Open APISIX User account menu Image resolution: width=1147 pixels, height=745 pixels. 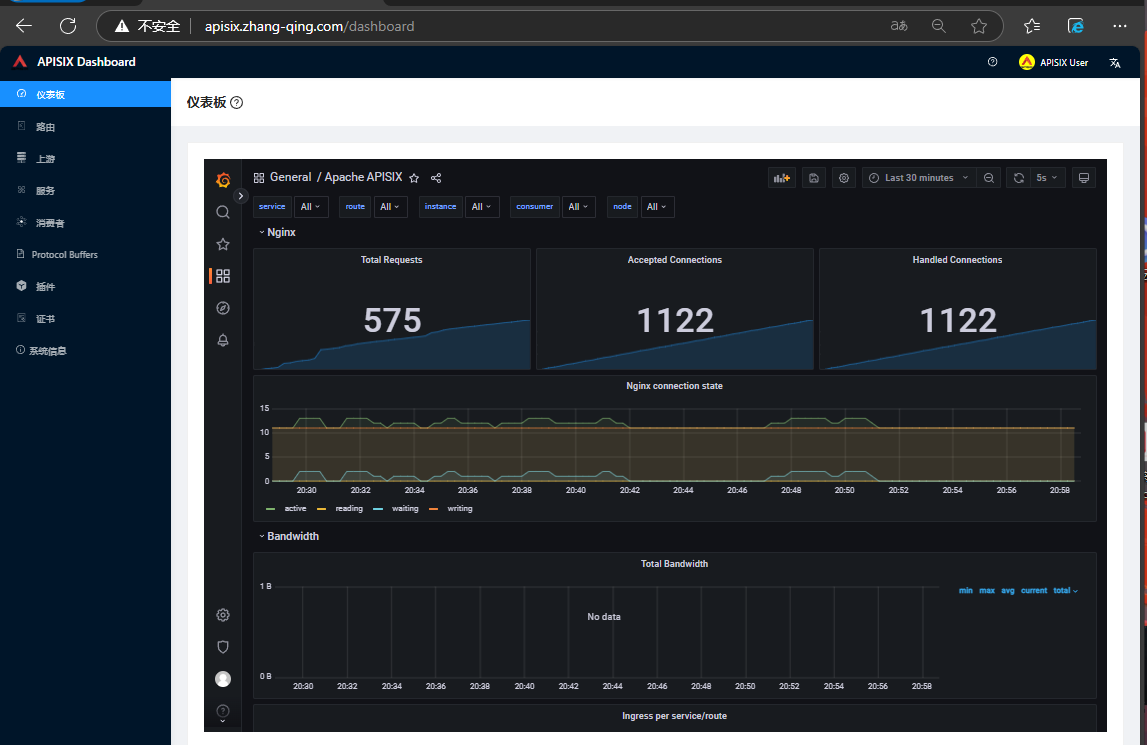point(1053,62)
